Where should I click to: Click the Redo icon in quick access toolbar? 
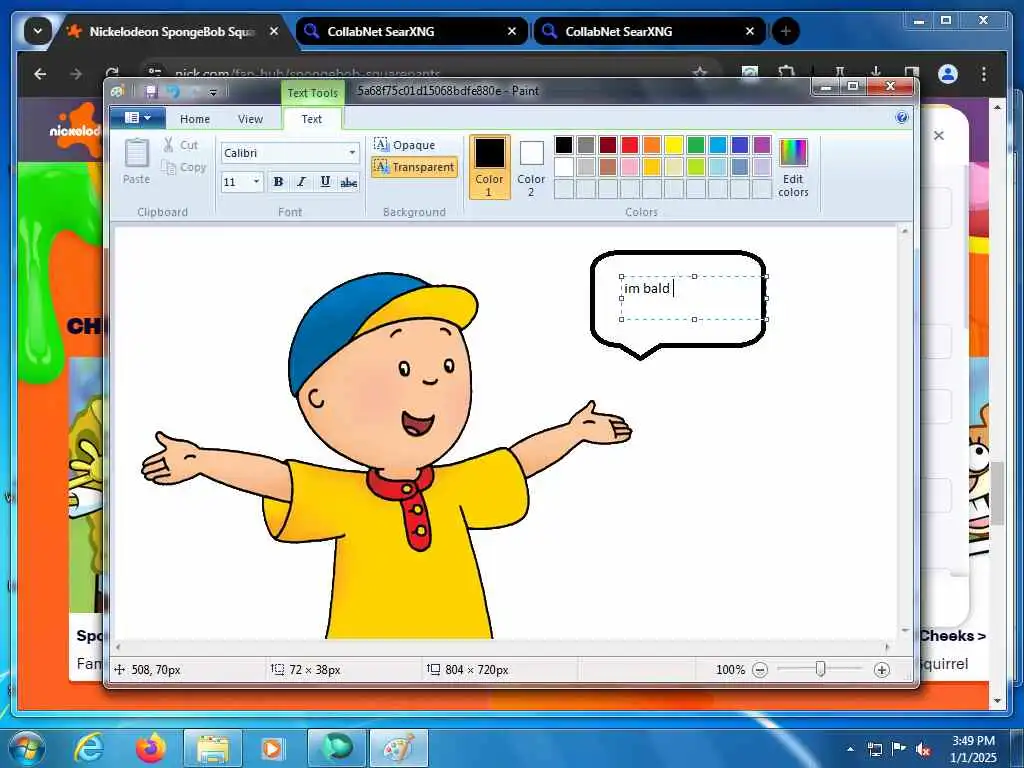[x=195, y=92]
